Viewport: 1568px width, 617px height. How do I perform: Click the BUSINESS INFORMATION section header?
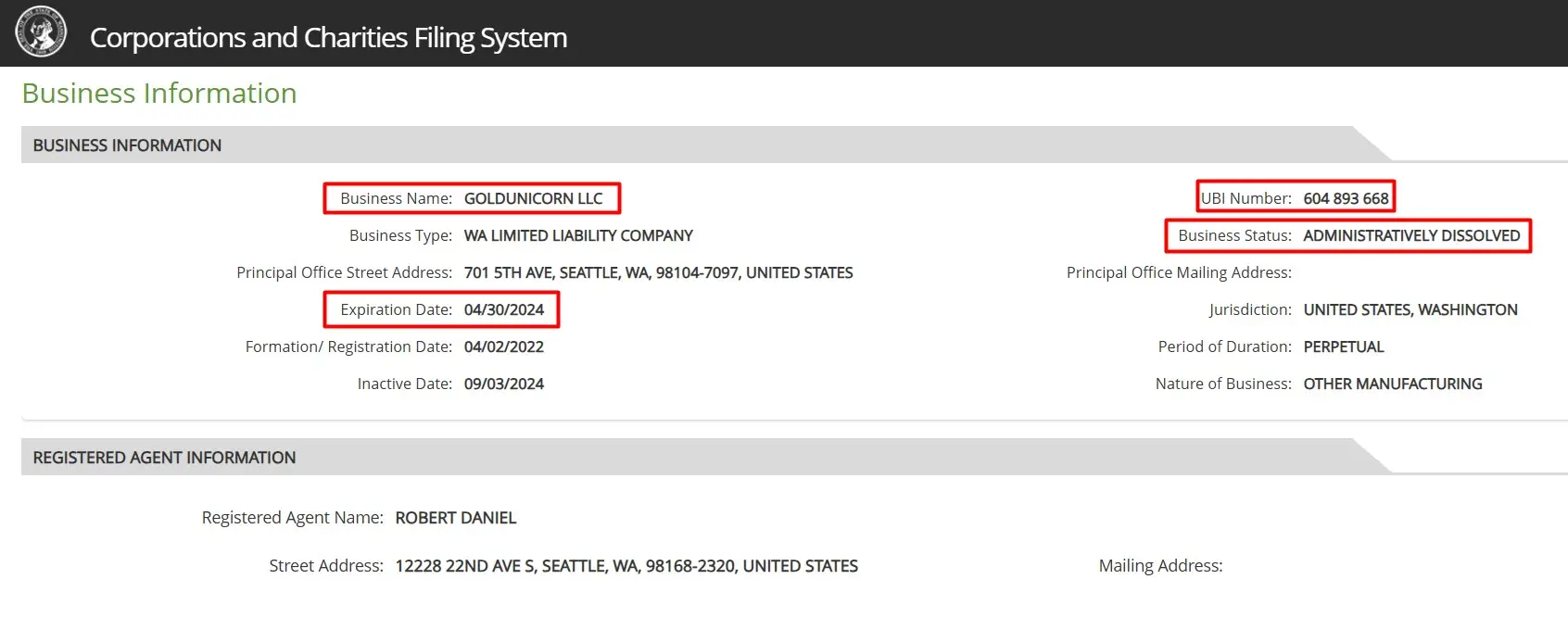click(x=127, y=145)
